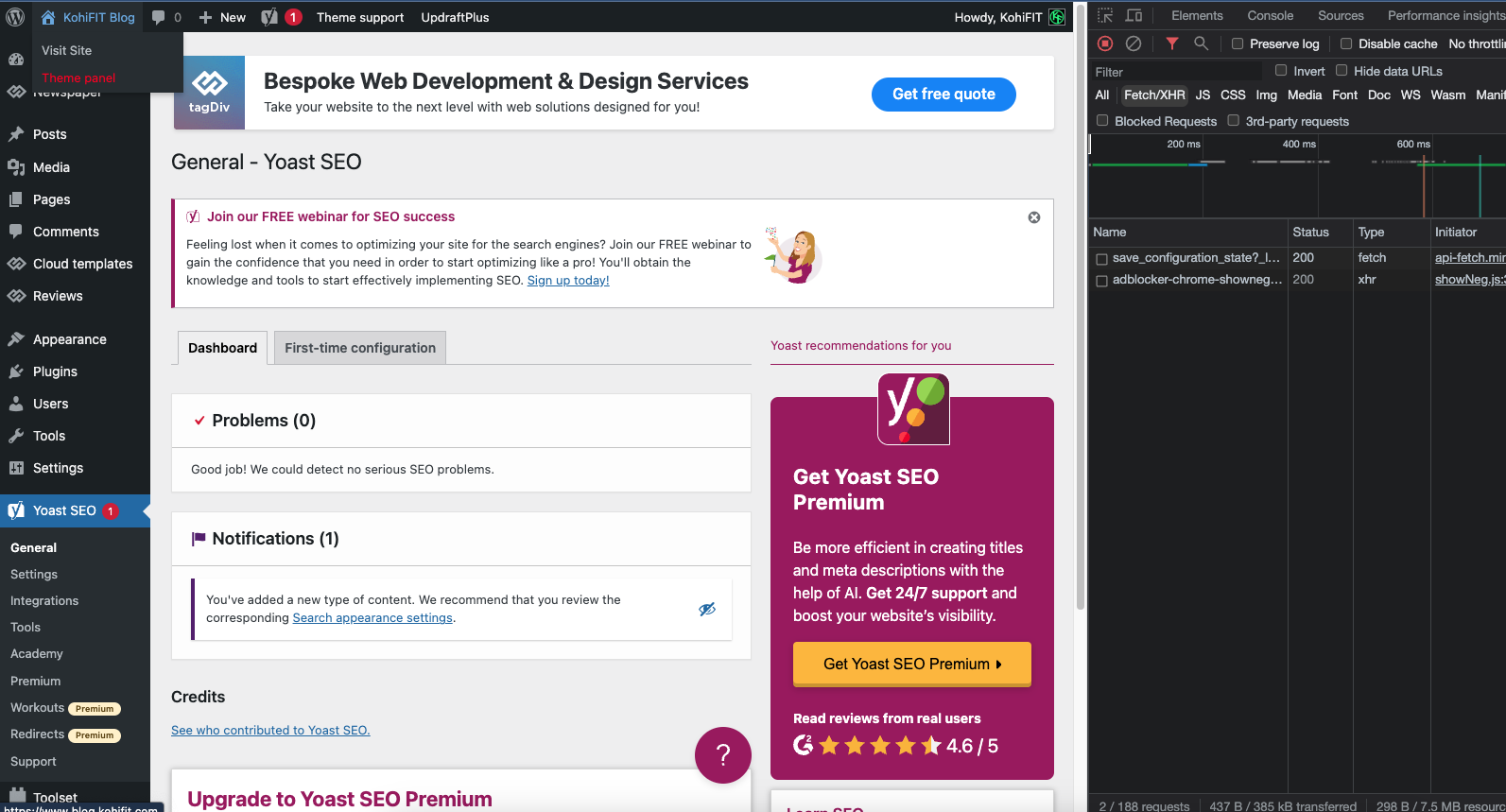Filter network by Fetch/XHR

coord(1154,95)
